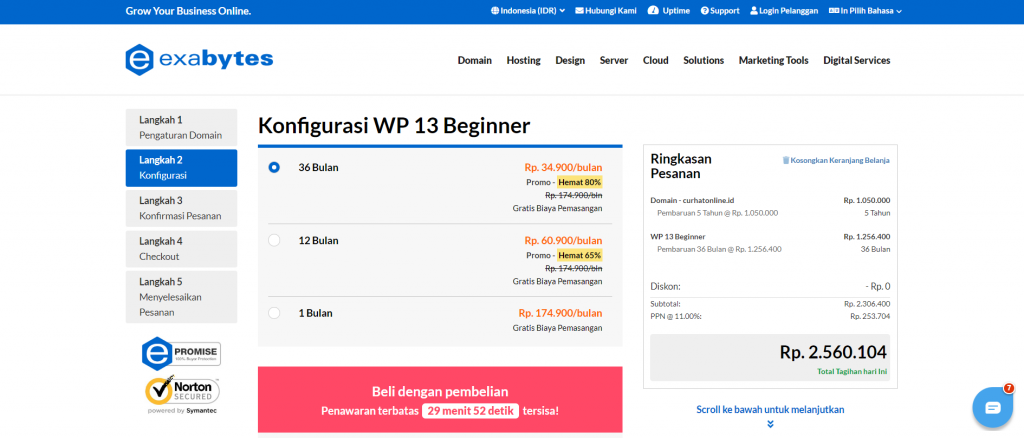The image size is (1024, 438).
Task: Click the Hubungi Kami link
Action: point(605,11)
